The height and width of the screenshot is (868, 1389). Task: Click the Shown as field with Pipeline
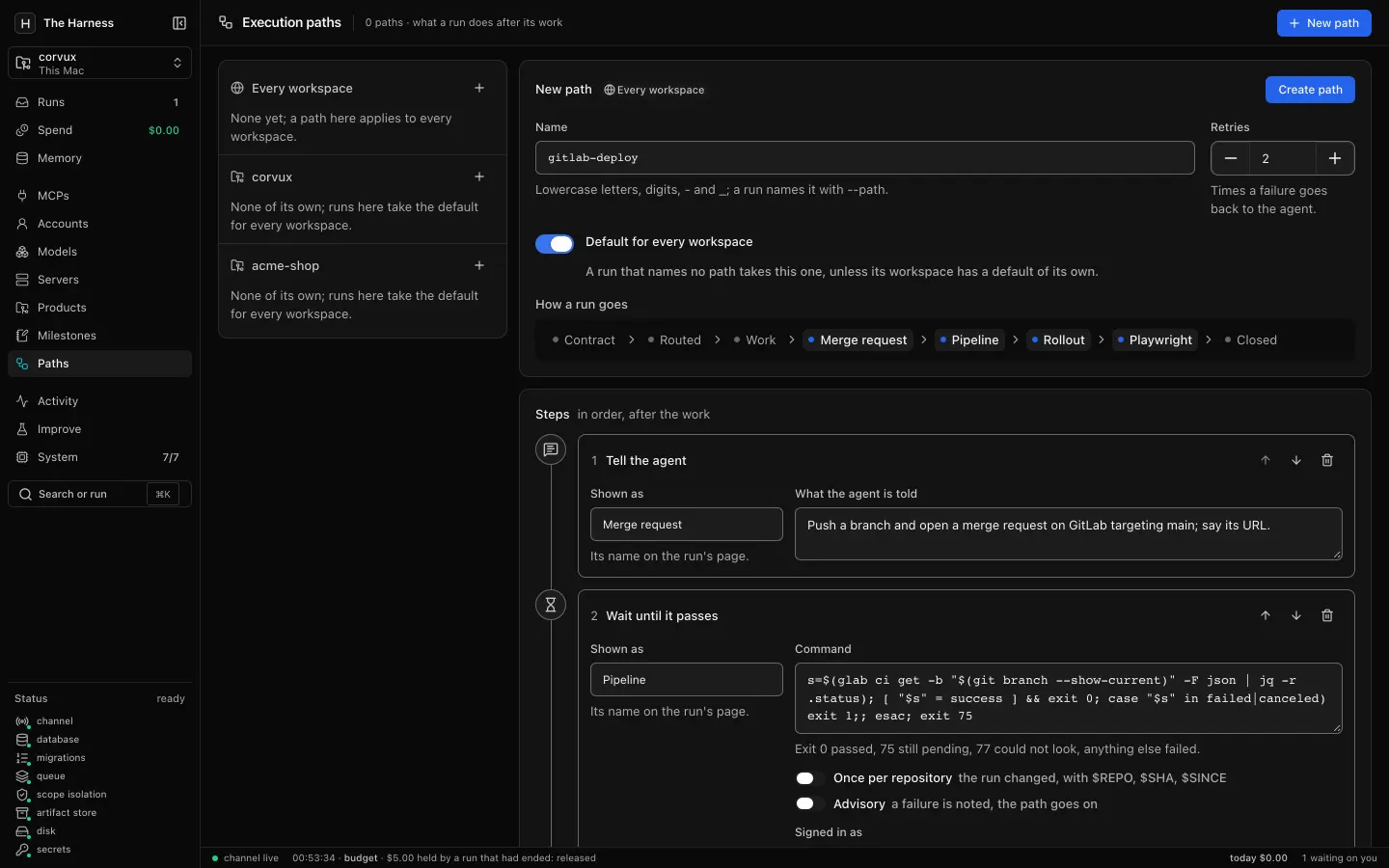click(x=687, y=680)
